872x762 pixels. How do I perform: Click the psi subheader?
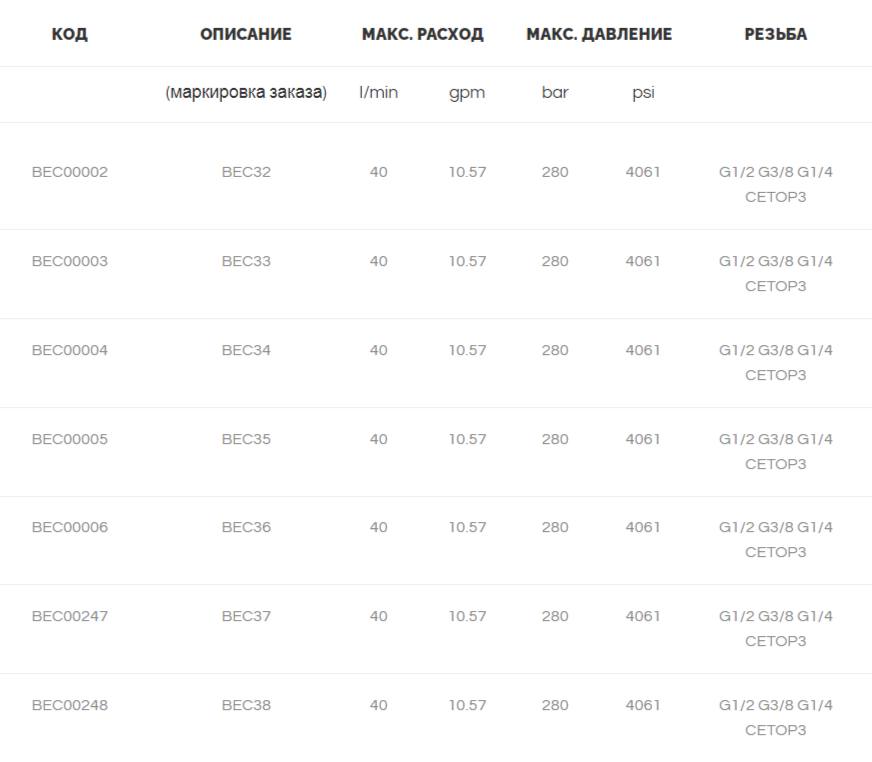point(643,92)
